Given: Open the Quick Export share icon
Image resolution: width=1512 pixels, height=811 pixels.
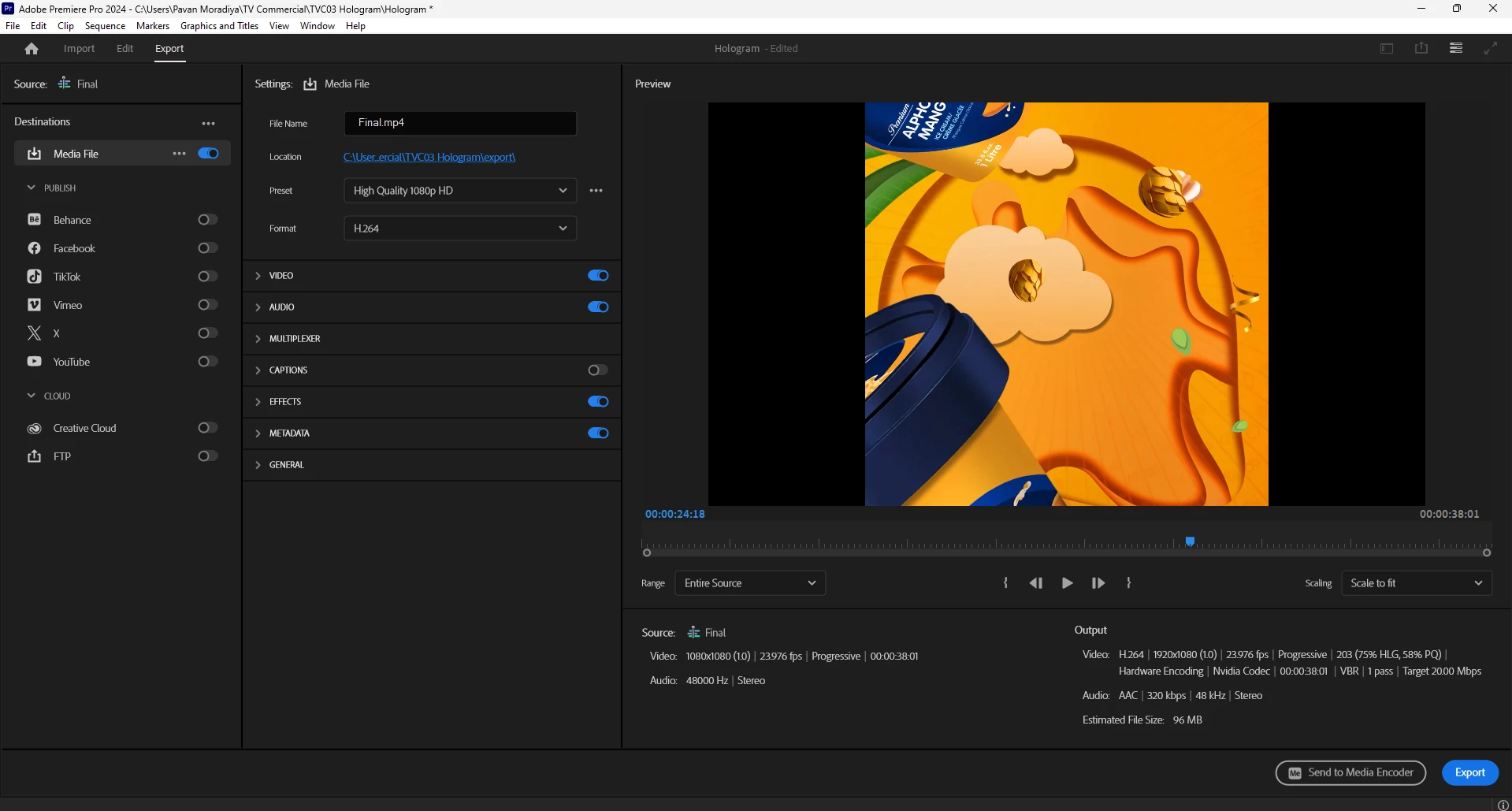Looking at the screenshot, I should (x=1421, y=48).
